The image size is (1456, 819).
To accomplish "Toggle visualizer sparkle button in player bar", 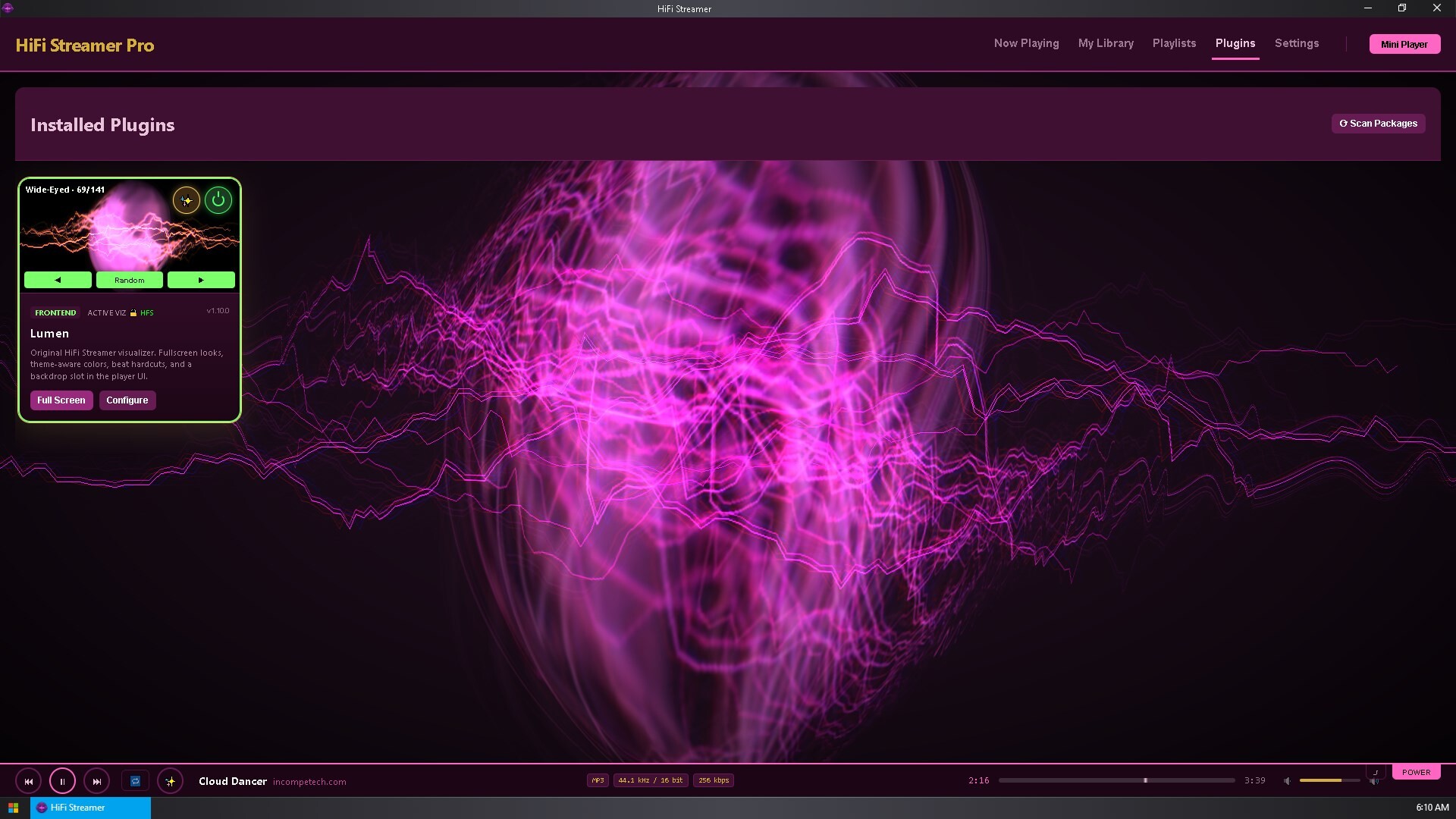I will tap(170, 781).
